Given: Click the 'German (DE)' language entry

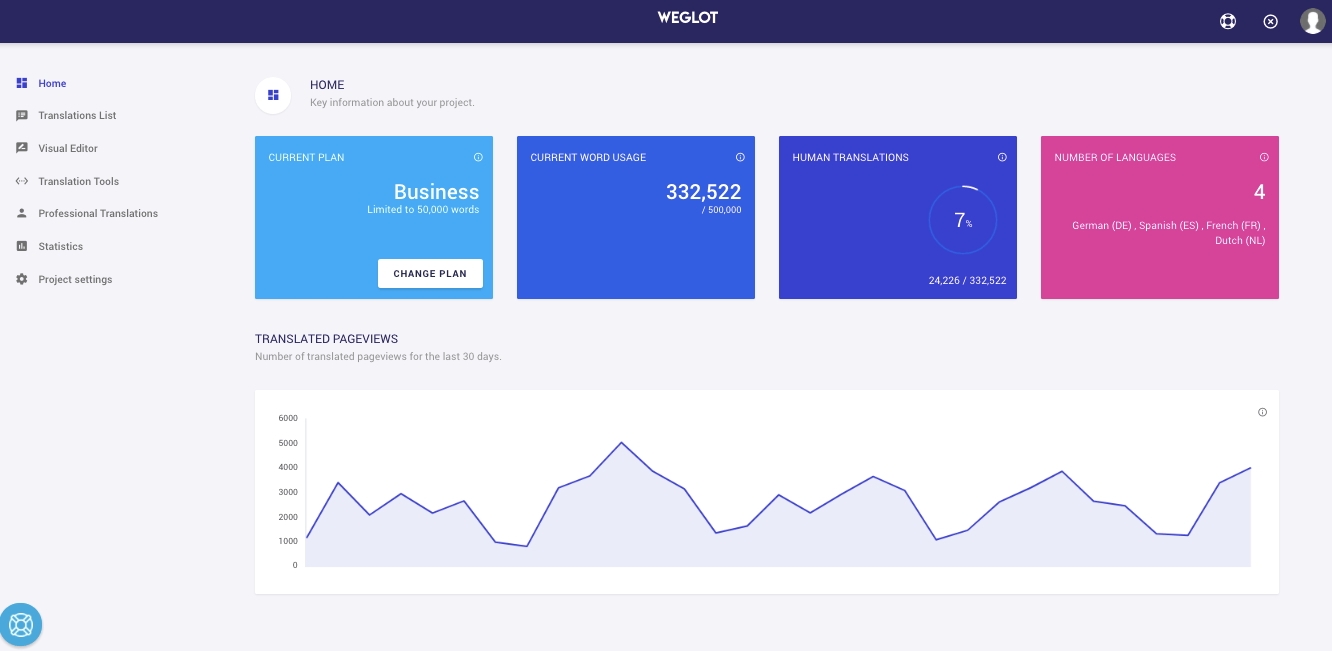Looking at the screenshot, I should (1104, 226).
